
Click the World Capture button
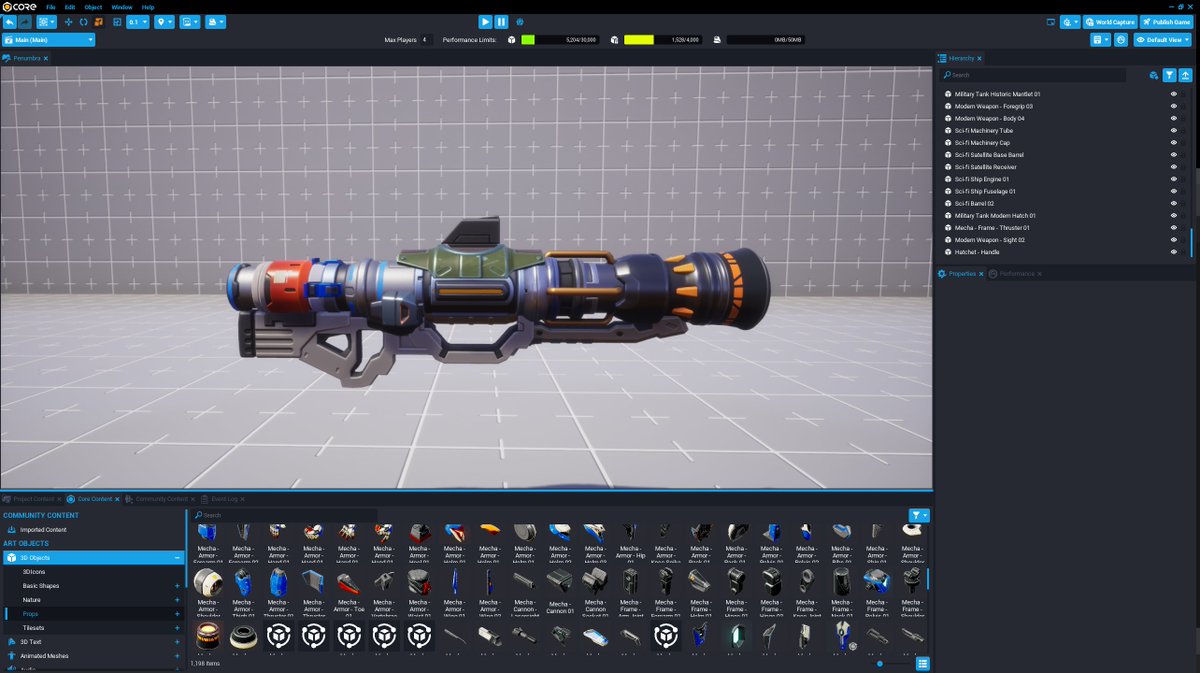[1111, 21]
